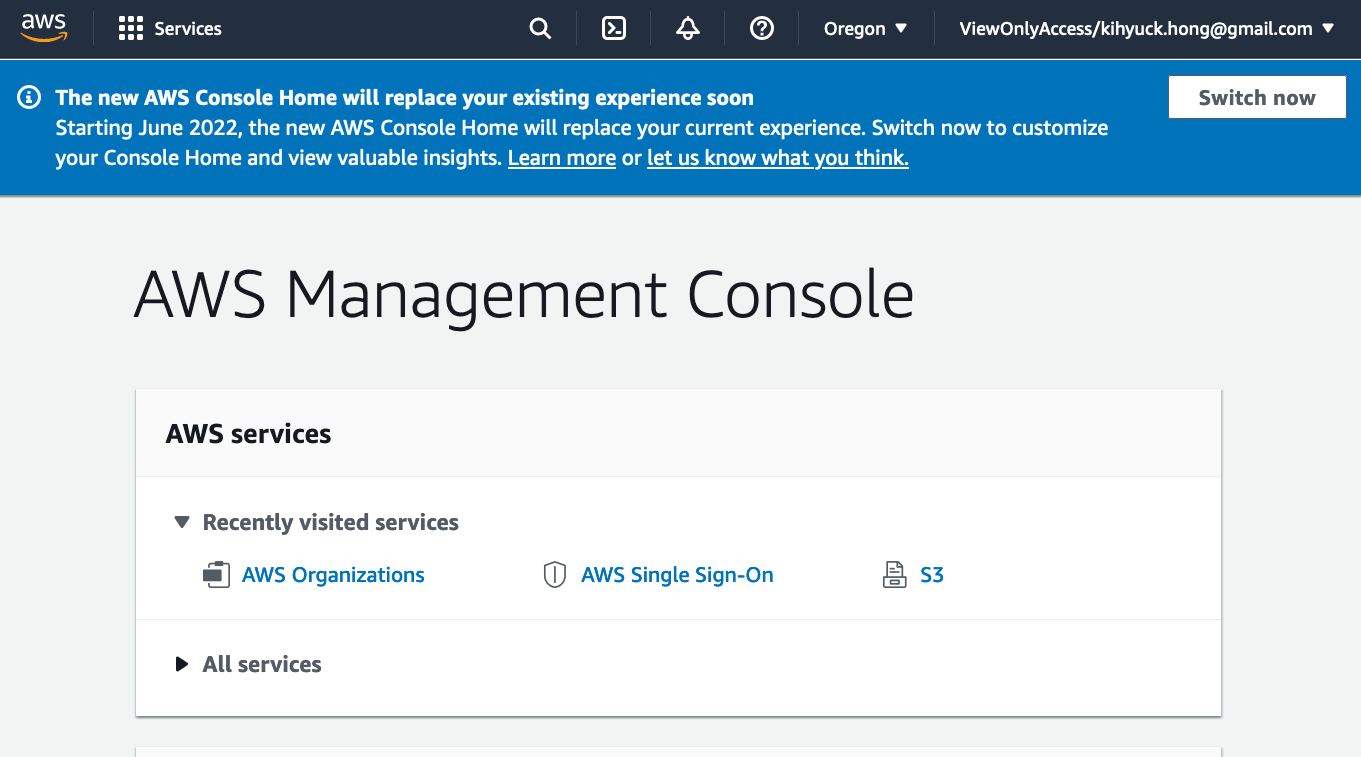Open the Services grid icon
Screen dimensions: 1361x757
pyautogui.click(x=131, y=29)
